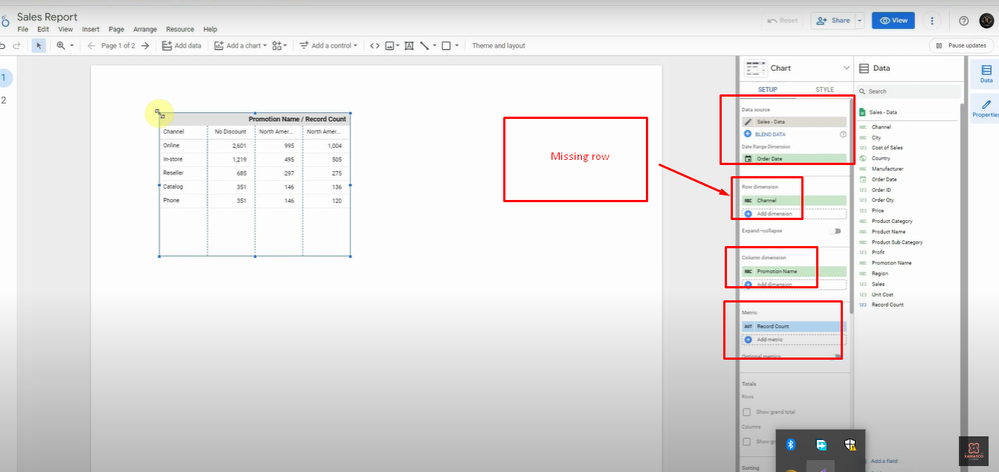The width and height of the screenshot is (999, 472).
Task: Click the Windows Security shield tray icon
Action: tap(851, 445)
